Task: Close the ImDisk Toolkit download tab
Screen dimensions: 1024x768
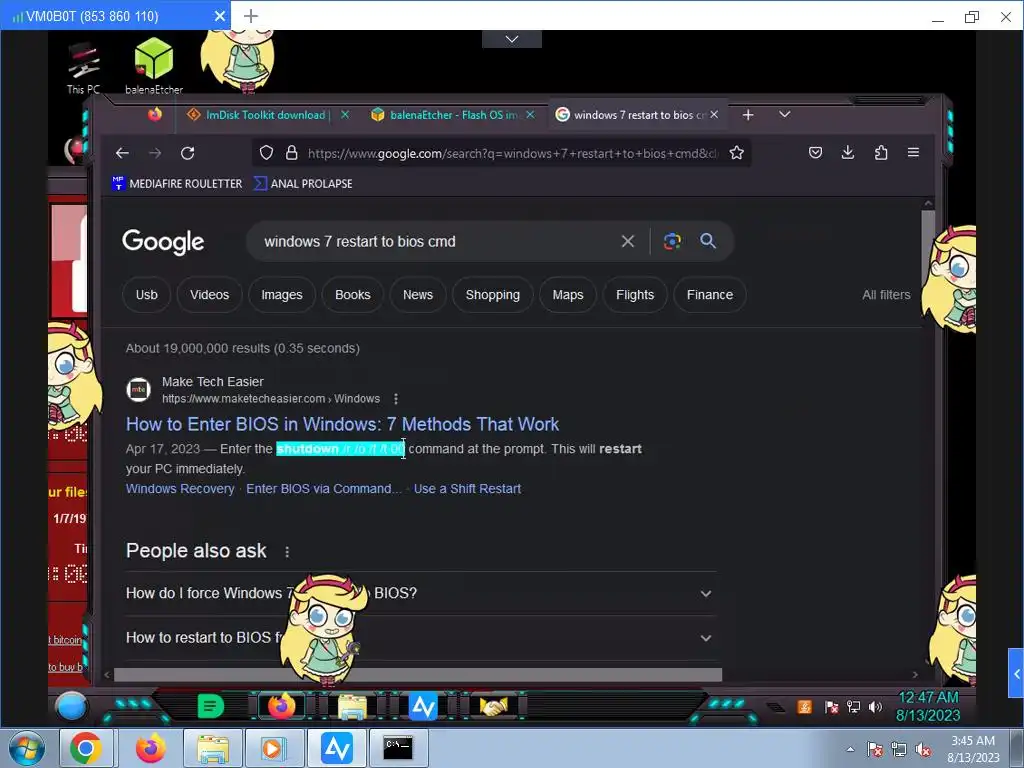Action: point(345,115)
